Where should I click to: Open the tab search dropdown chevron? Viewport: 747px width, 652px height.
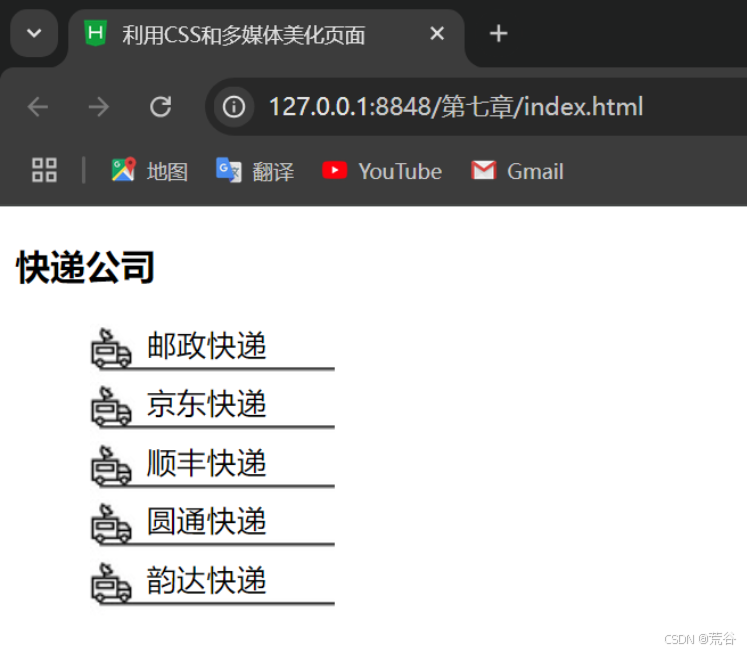(x=34, y=33)
